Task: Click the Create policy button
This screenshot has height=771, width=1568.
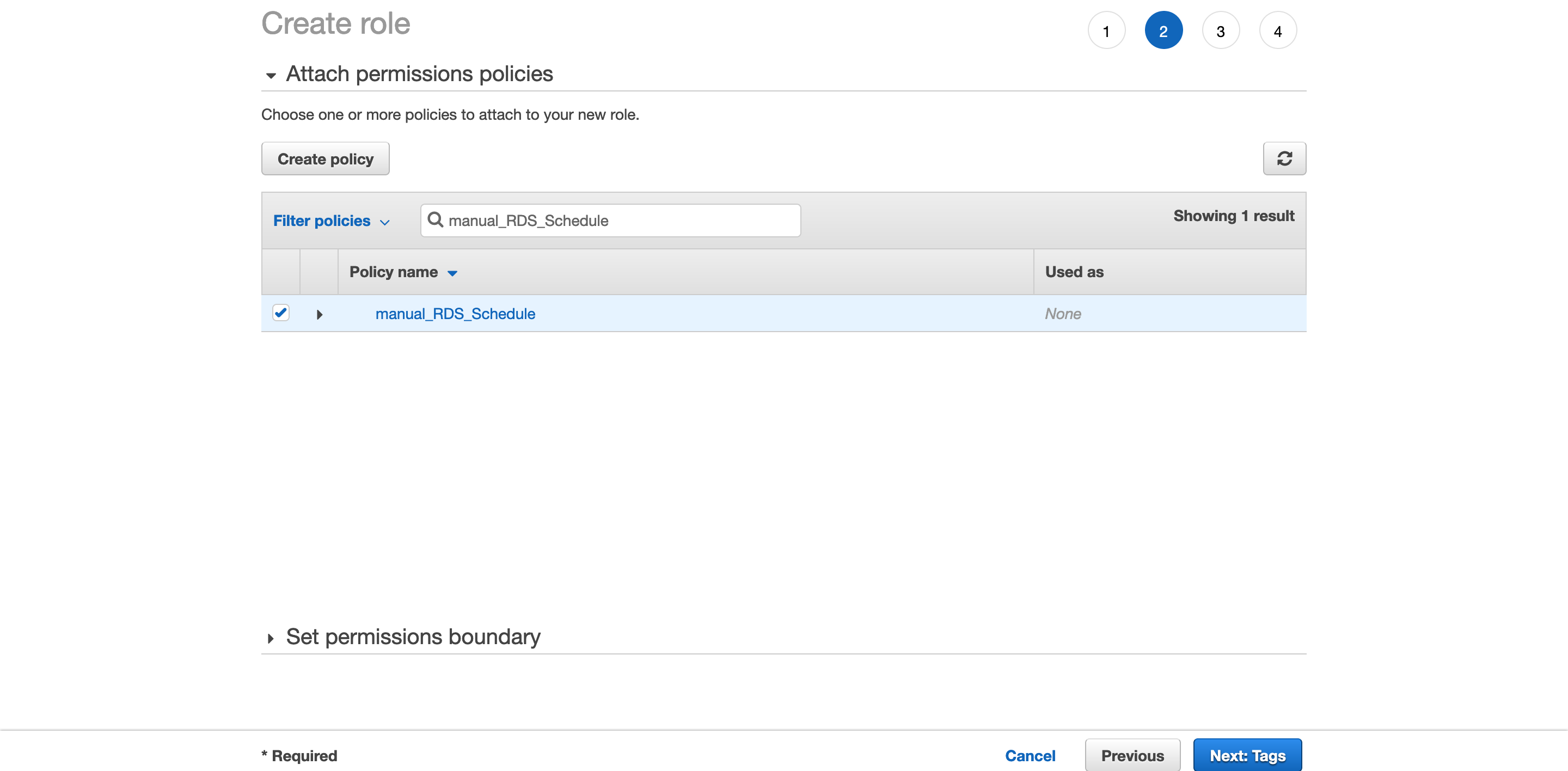Action: tap(325, 159)
